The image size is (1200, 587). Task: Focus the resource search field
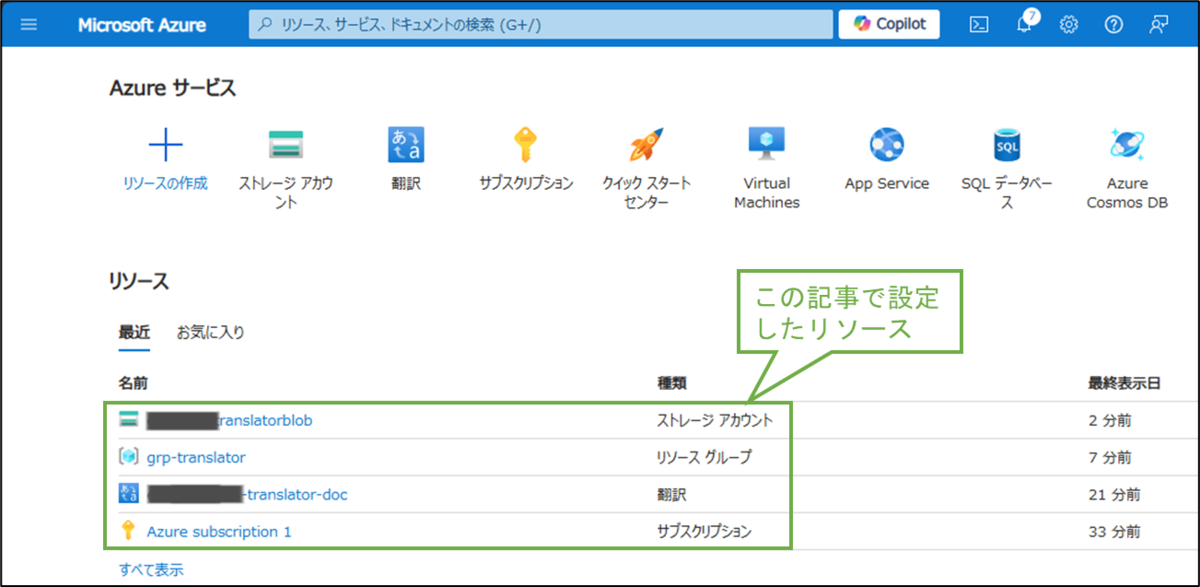[x=541, y=25]
